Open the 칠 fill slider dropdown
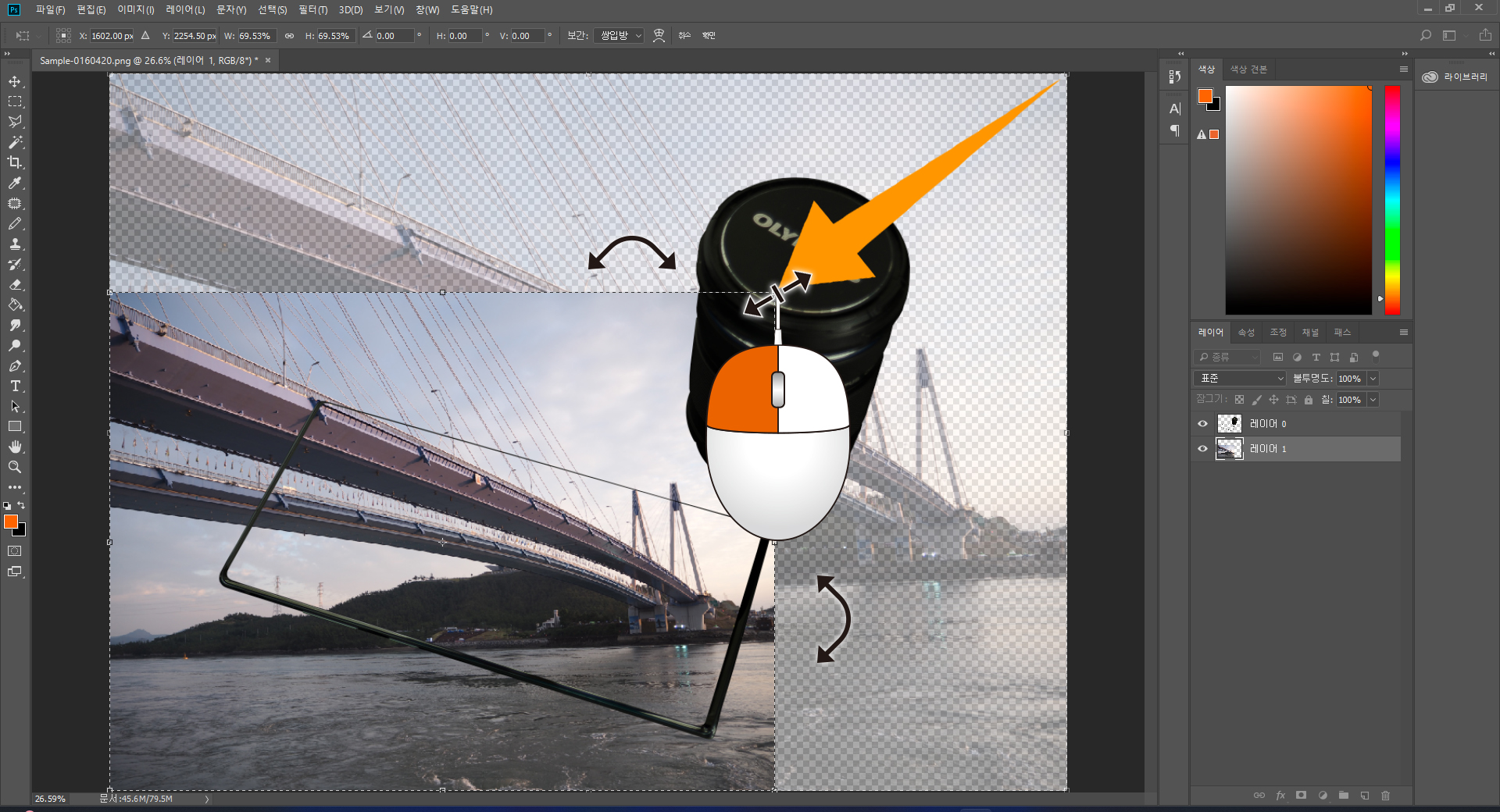Screen dimensions: 1500x812 pos(1373,400)
